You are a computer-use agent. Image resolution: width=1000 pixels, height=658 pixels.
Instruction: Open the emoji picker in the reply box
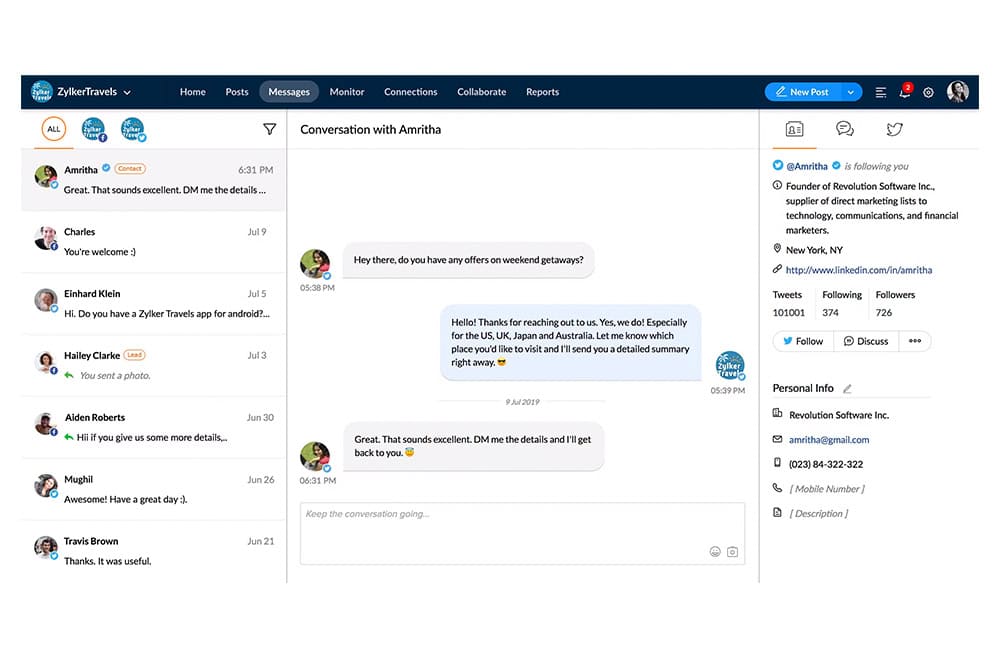tap(715, 552)
